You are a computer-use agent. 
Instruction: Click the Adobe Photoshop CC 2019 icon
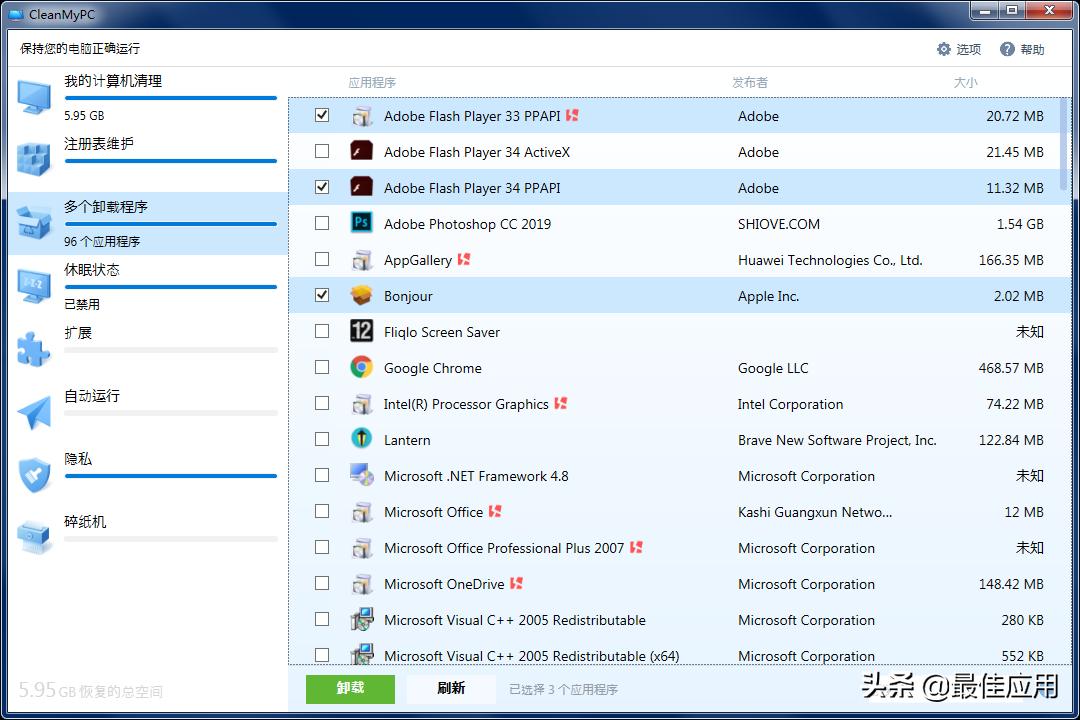361,224
